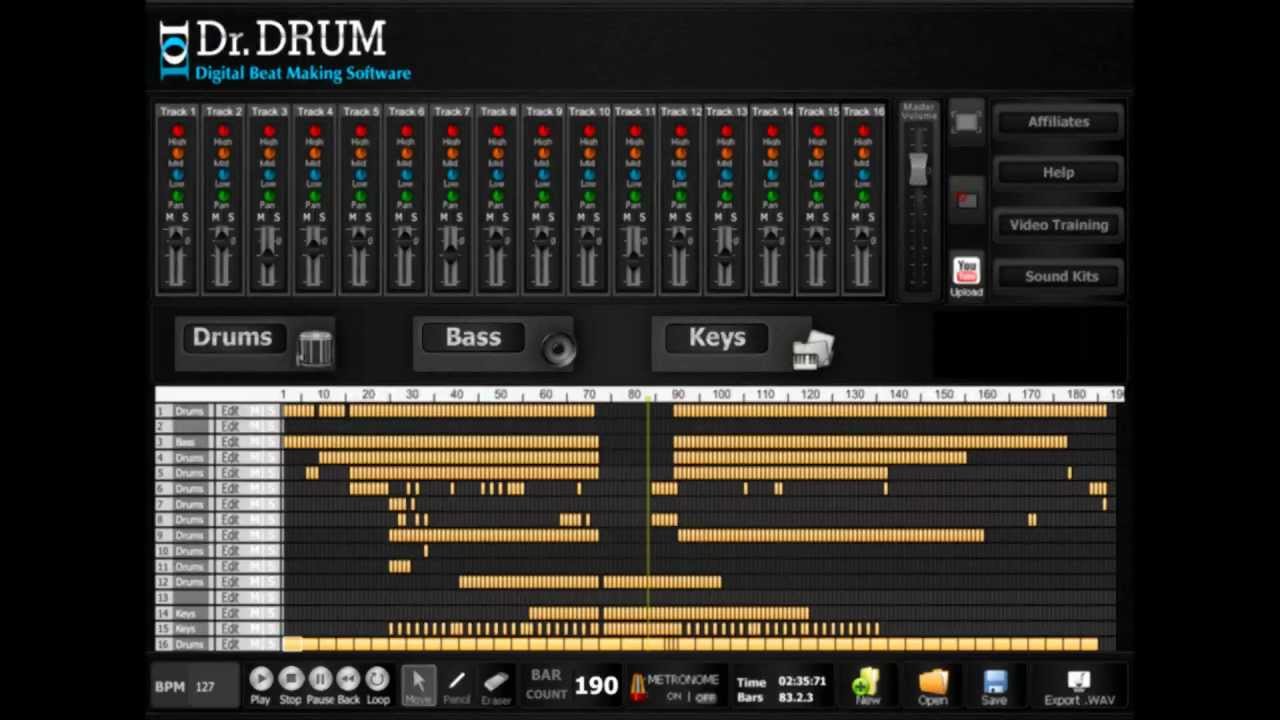The image size is (1280, 720).
Task: Solo Track 7 in the mixer
Action: pos(459,217)
